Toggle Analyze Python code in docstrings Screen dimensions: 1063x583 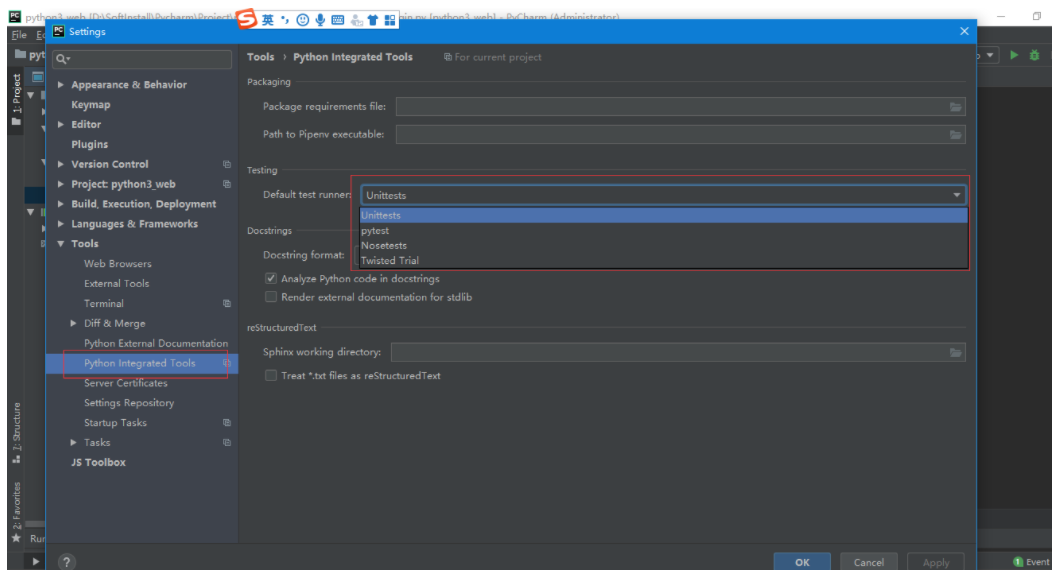click(271, 279)
